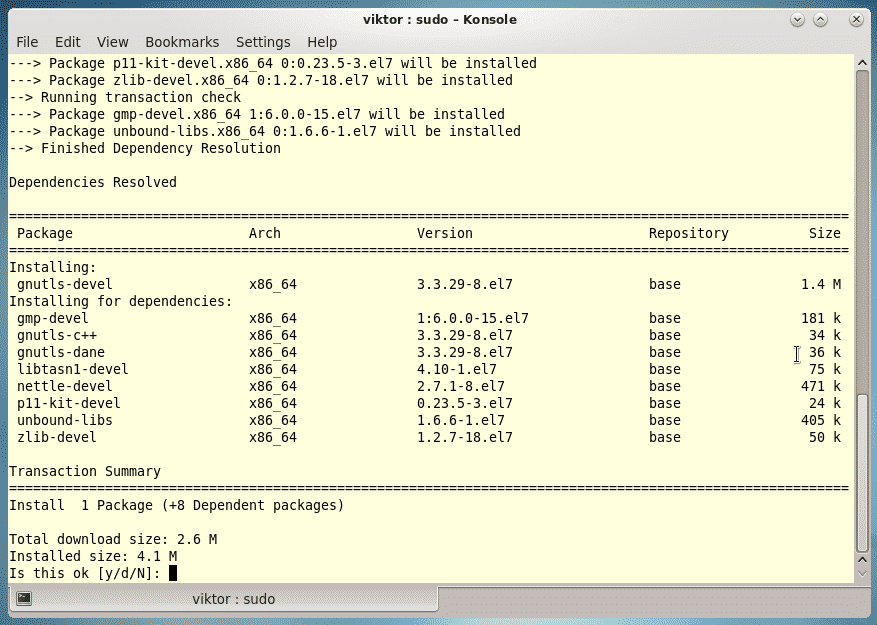Click the 'Repository' column header

tap(689, 233)
